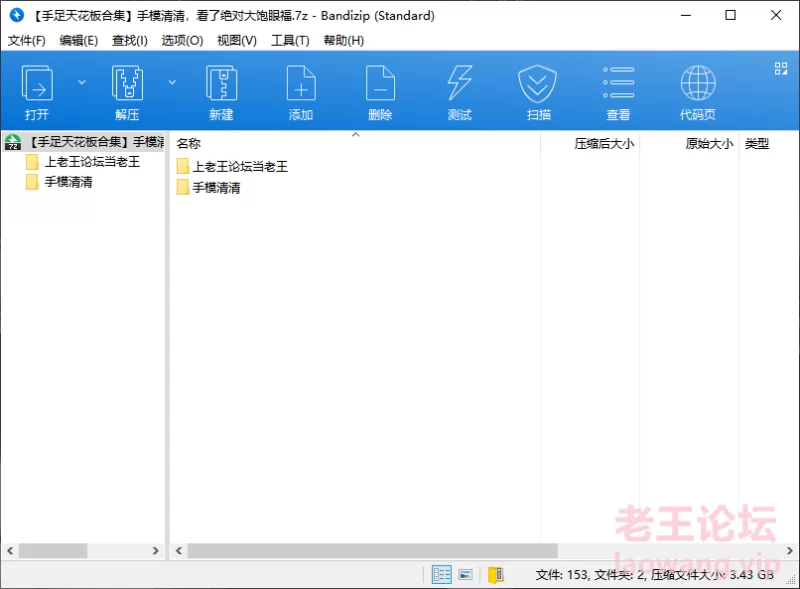The width and height of the screenshot is (800, 589).
Task: Switch to details list view icon in status bar
Action: [441, 575]
